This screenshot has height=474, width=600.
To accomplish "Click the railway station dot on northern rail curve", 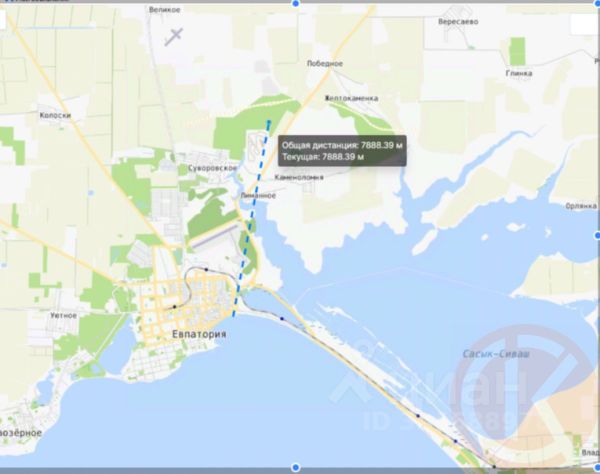I will (x=206, y=269).
